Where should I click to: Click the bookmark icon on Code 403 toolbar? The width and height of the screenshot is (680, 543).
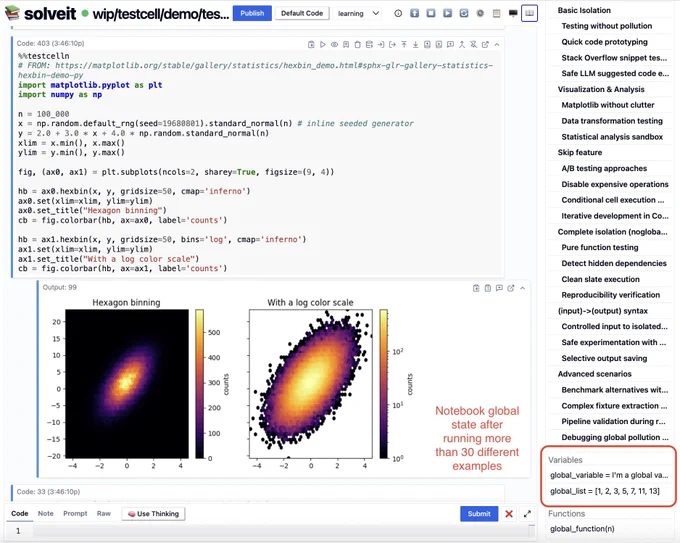(x=346, y=44)
